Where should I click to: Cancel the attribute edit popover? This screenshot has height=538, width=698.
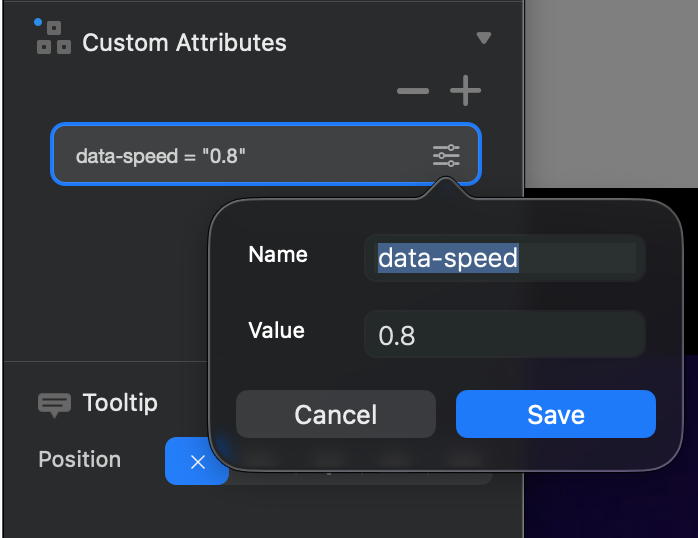pyautogui.click(x=336, y=414)
